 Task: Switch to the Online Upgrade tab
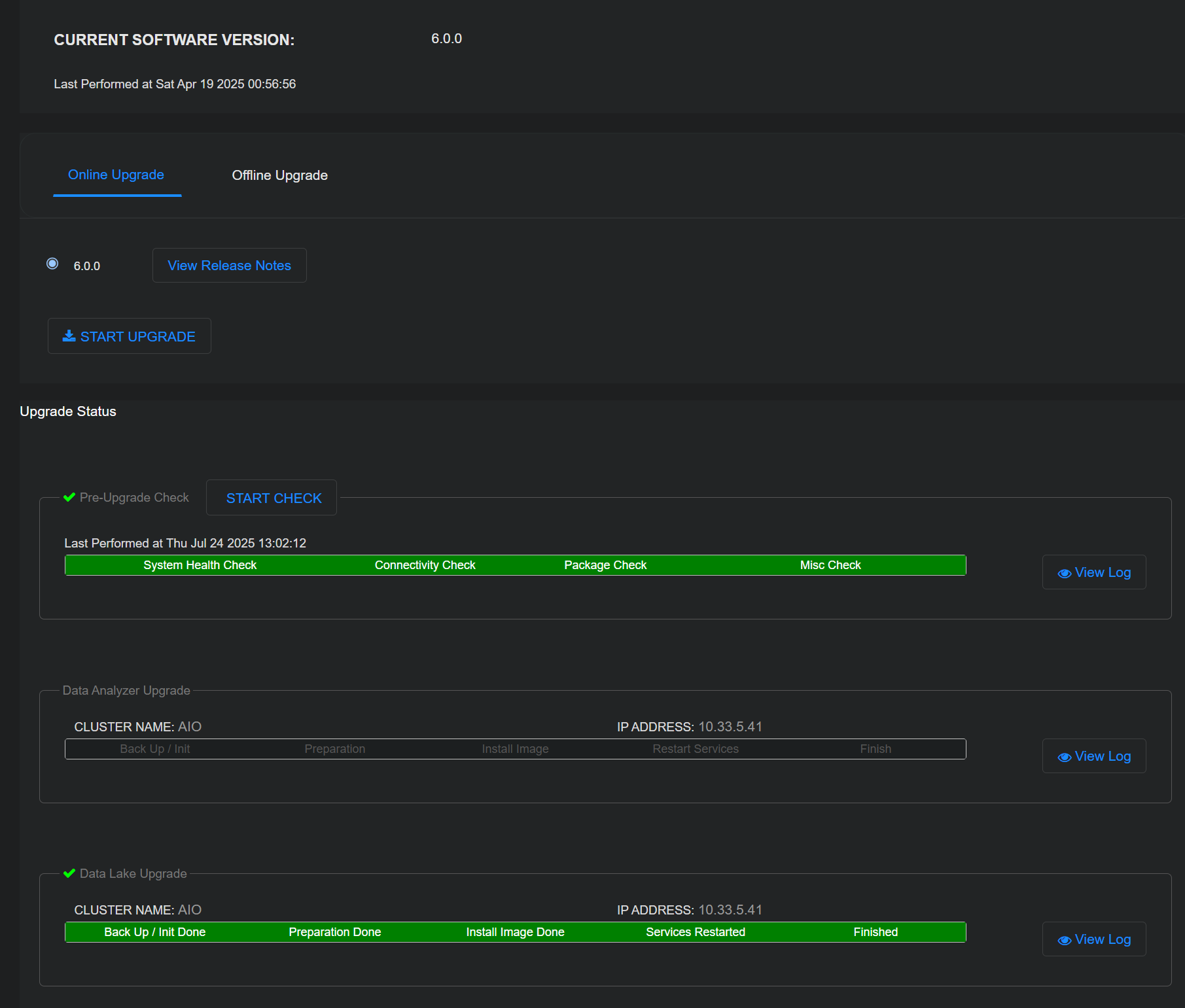[116, 175]
